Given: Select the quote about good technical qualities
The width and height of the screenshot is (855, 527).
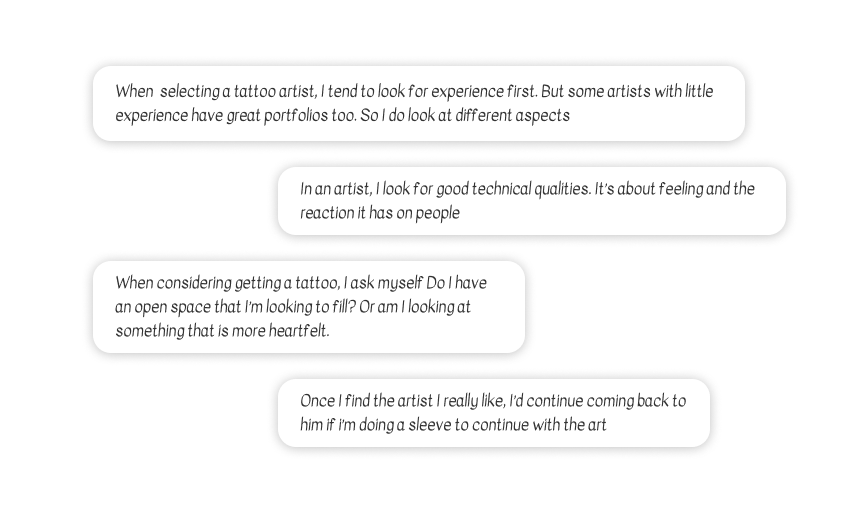Looking at the screenshot, I should (x=532, y=201).
